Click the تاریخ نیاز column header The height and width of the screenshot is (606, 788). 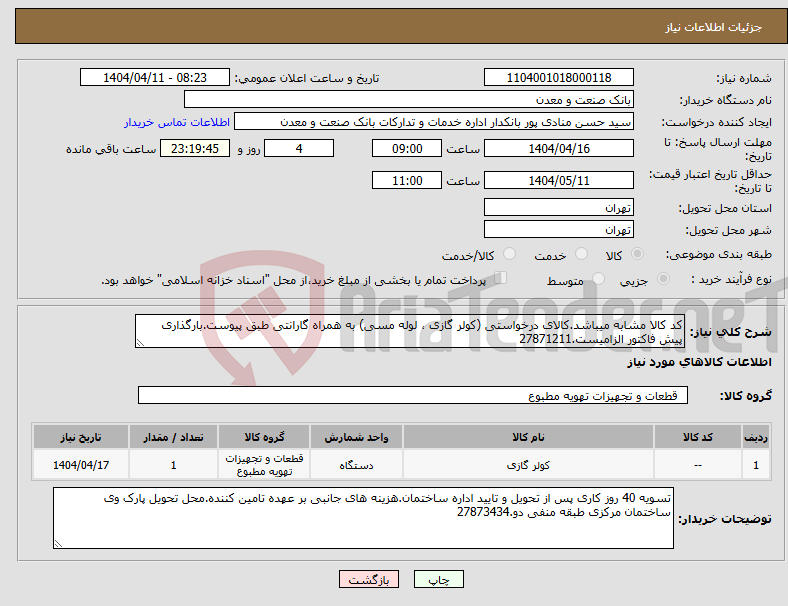(81, 437)
